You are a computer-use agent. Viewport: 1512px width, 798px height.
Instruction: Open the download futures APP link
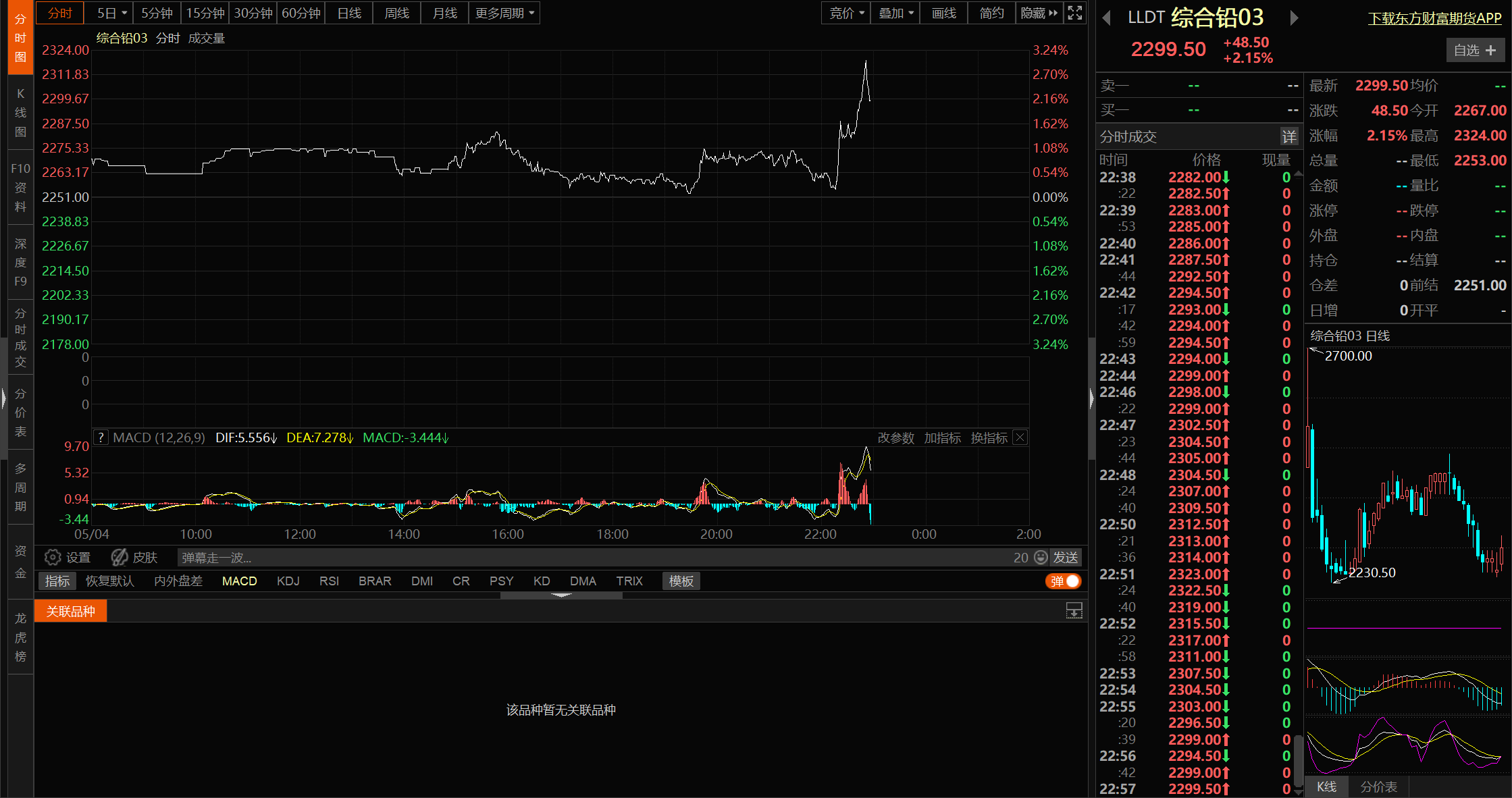(1434, 19)
